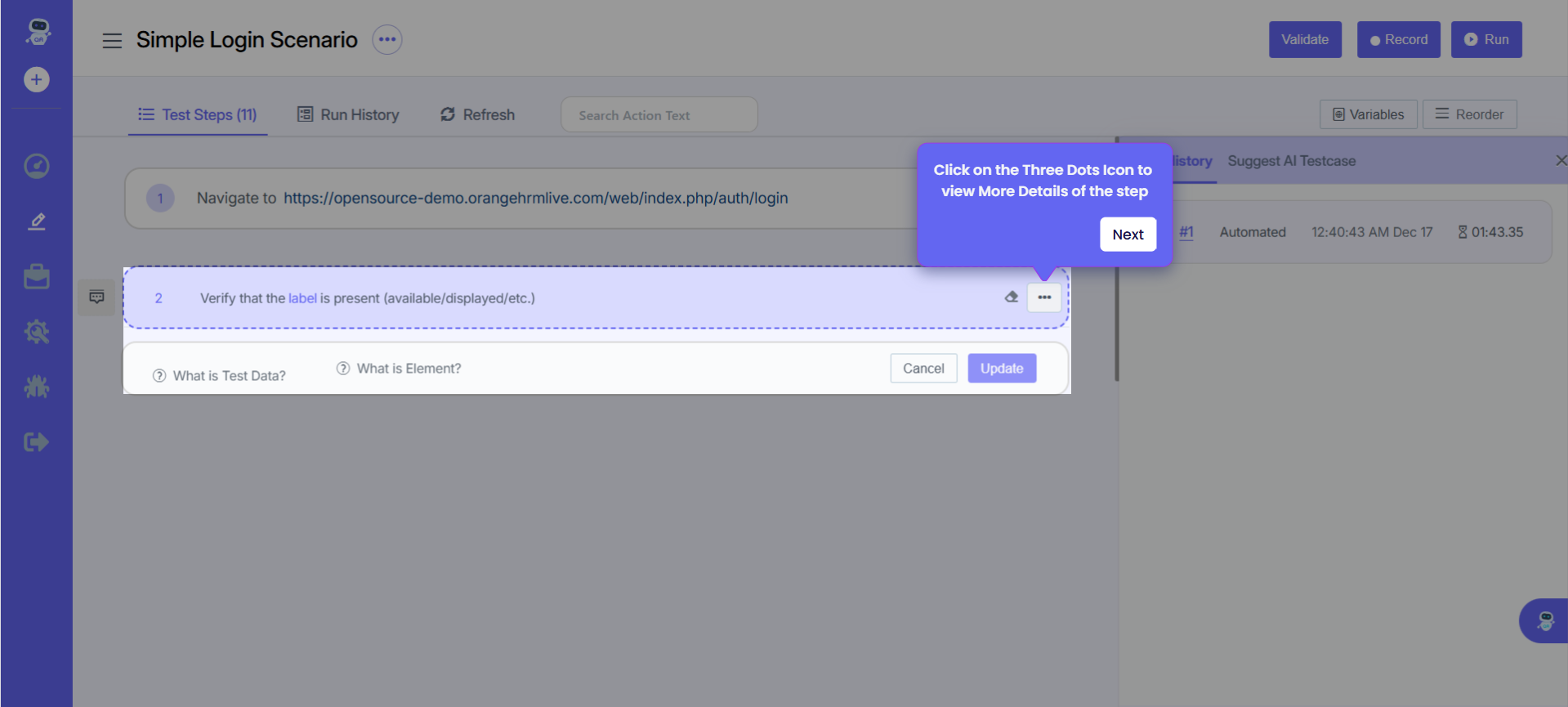Open the dashboard gauge icon in sidebar
The image size is (1568, 707).
37,166
